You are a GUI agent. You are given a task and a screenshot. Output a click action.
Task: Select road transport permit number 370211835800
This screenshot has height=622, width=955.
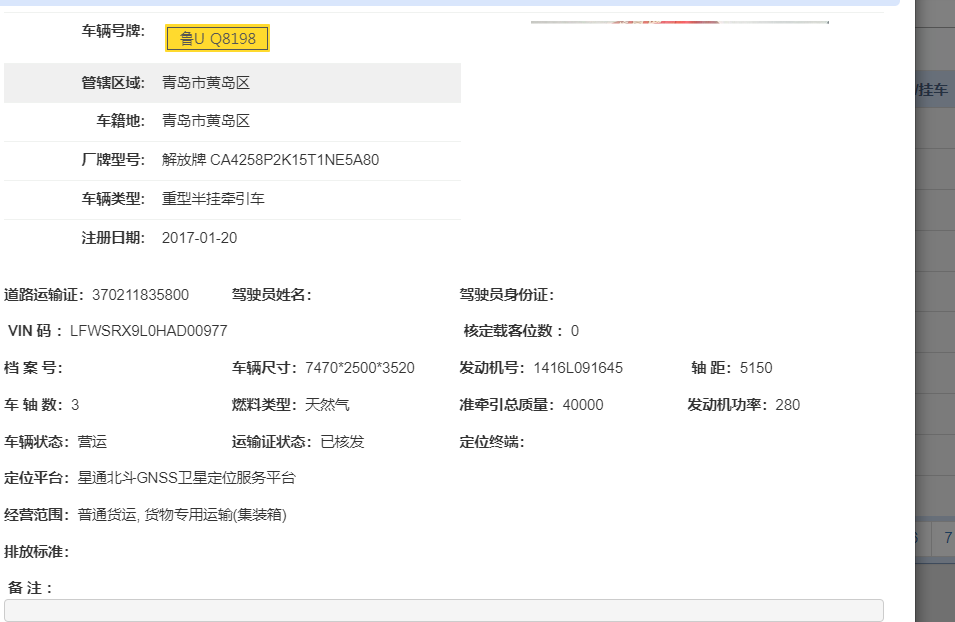(x=140, y=295)
